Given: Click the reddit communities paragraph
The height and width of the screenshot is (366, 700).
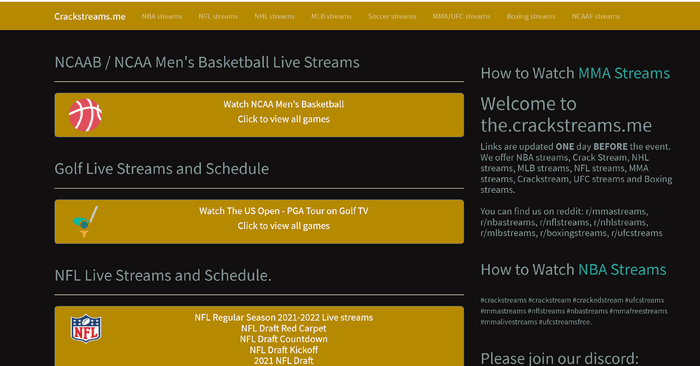Looking at the screenshot, I should tap(571, 222).
